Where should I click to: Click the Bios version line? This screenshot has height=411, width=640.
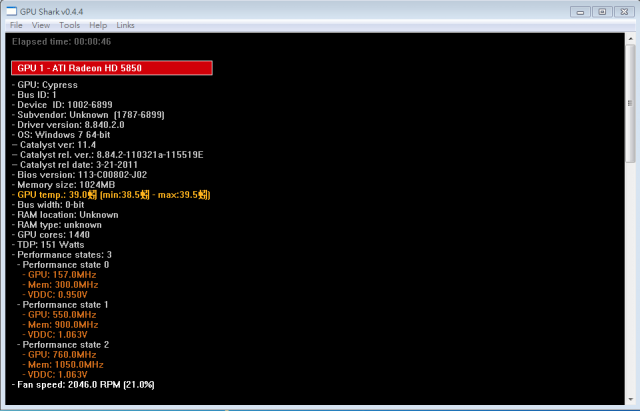pos(80,175)
